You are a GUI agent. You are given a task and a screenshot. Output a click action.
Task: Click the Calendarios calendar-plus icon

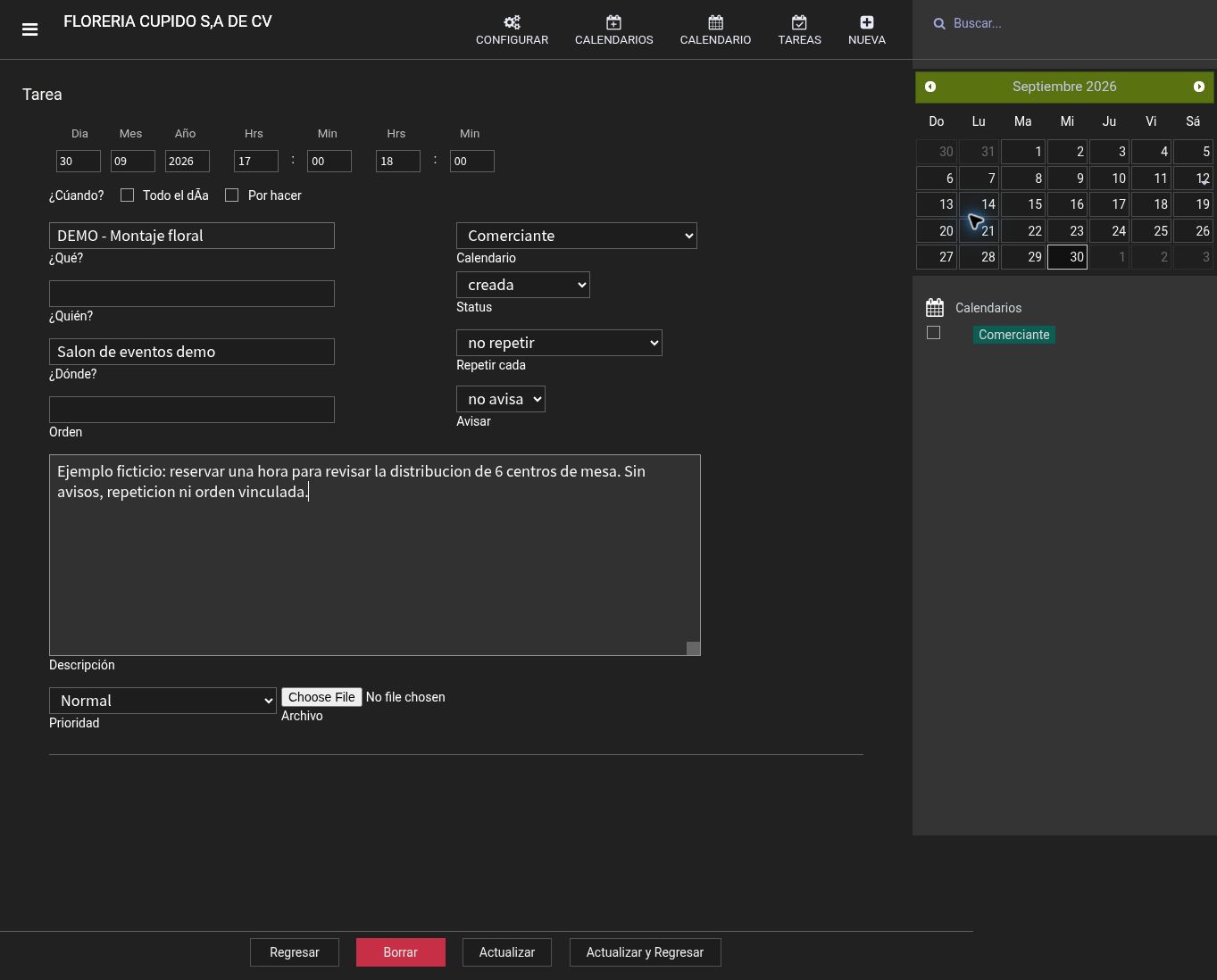613,22
